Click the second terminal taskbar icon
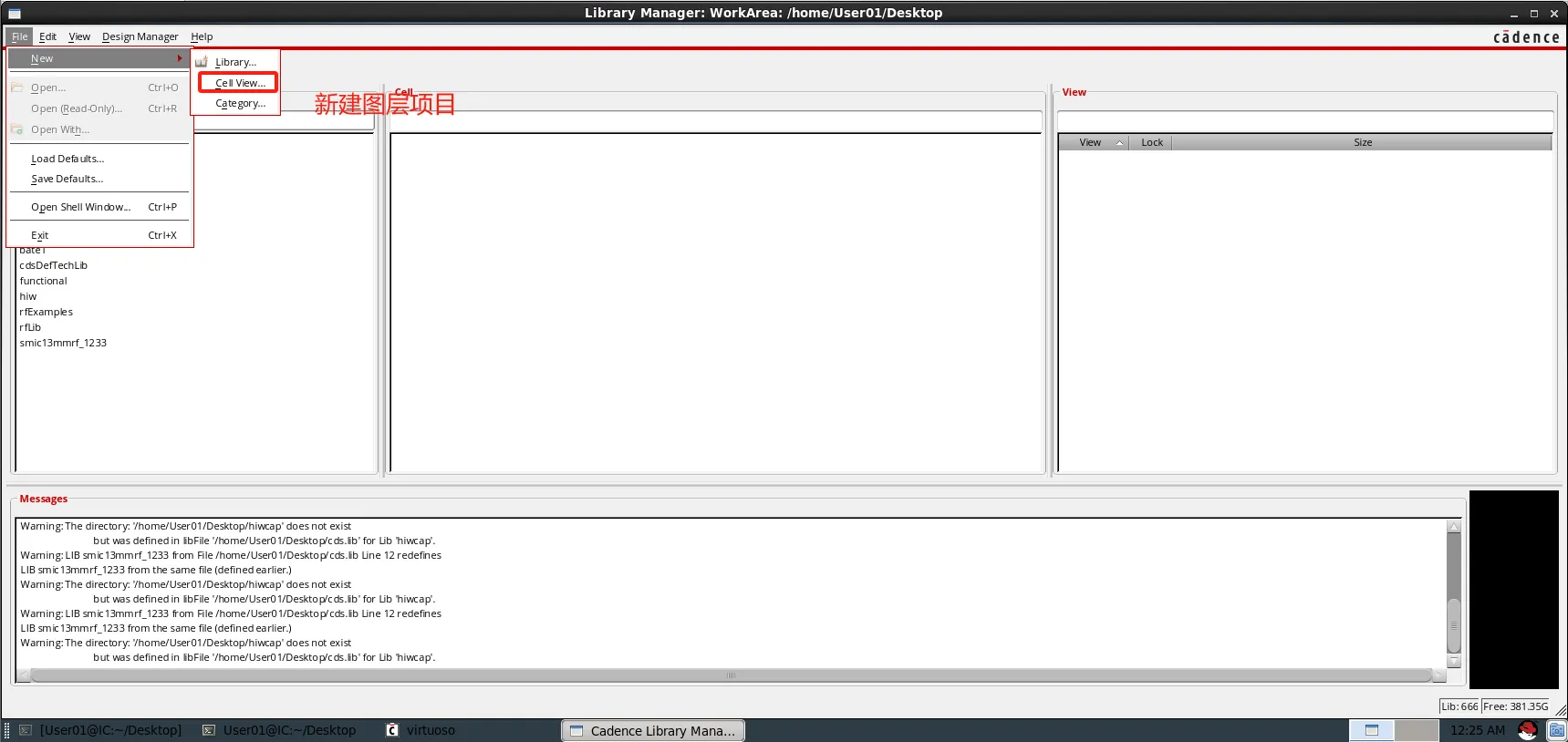 pyautogui.click(x=209, y=730)
